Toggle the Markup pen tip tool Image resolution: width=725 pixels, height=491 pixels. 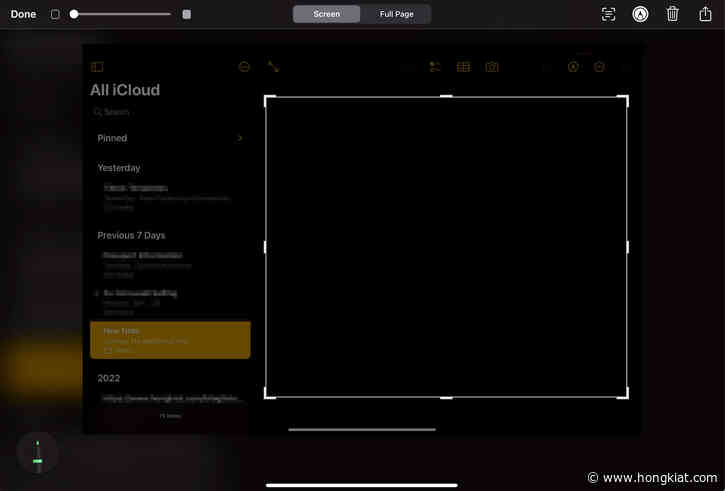640,14
